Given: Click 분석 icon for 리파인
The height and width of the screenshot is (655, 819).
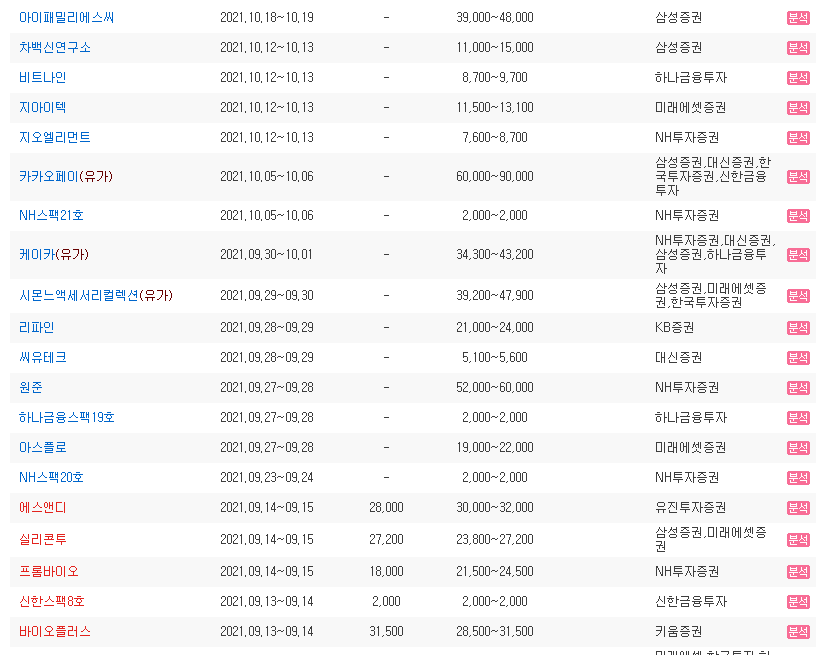Looking at the screenshot, I should [798, 328].
